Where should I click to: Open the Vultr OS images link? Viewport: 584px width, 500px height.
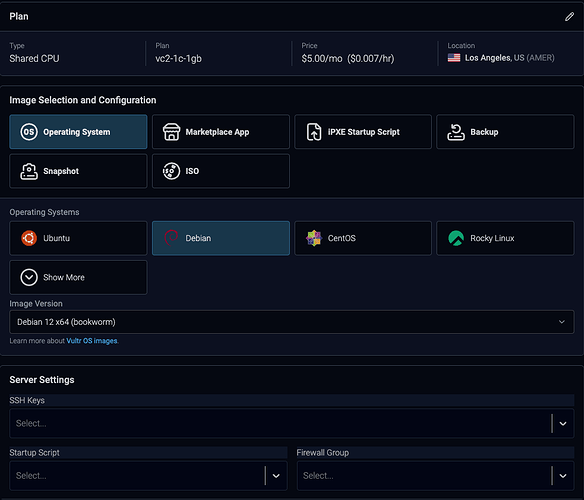click(x=92, y=341)
